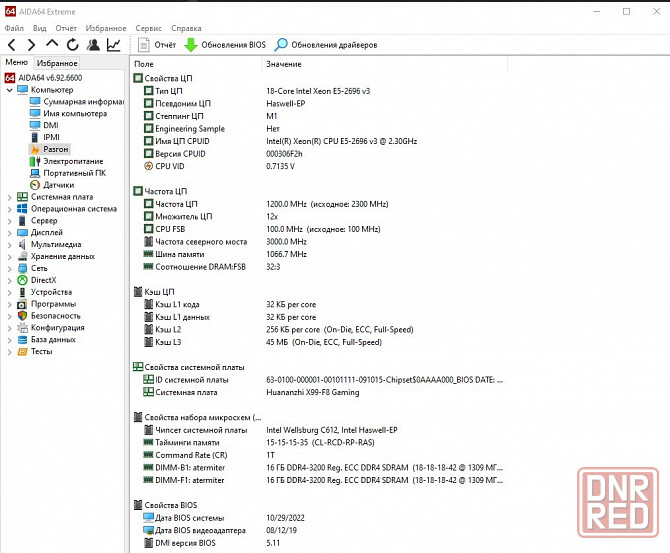Click the Тесты tree icon

22,352
